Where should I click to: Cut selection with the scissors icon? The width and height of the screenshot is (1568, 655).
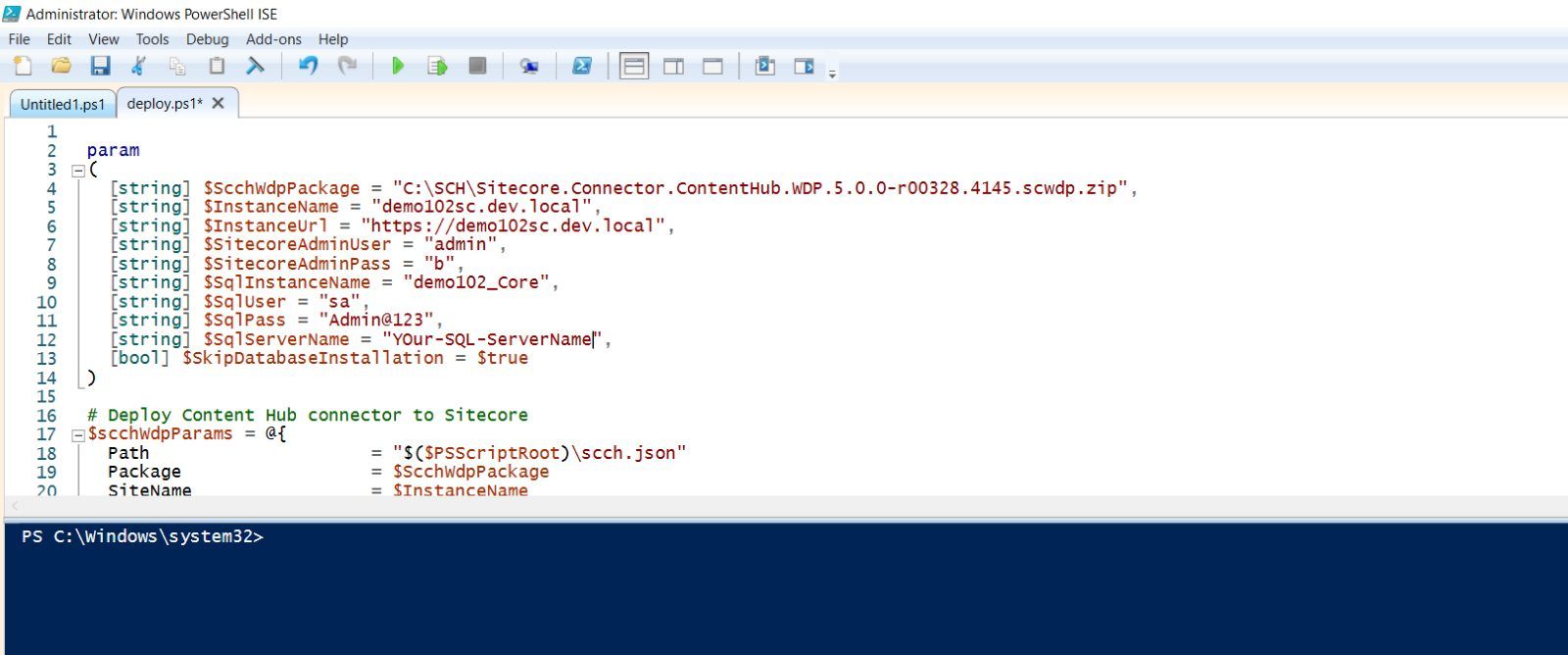pos(138,66)
